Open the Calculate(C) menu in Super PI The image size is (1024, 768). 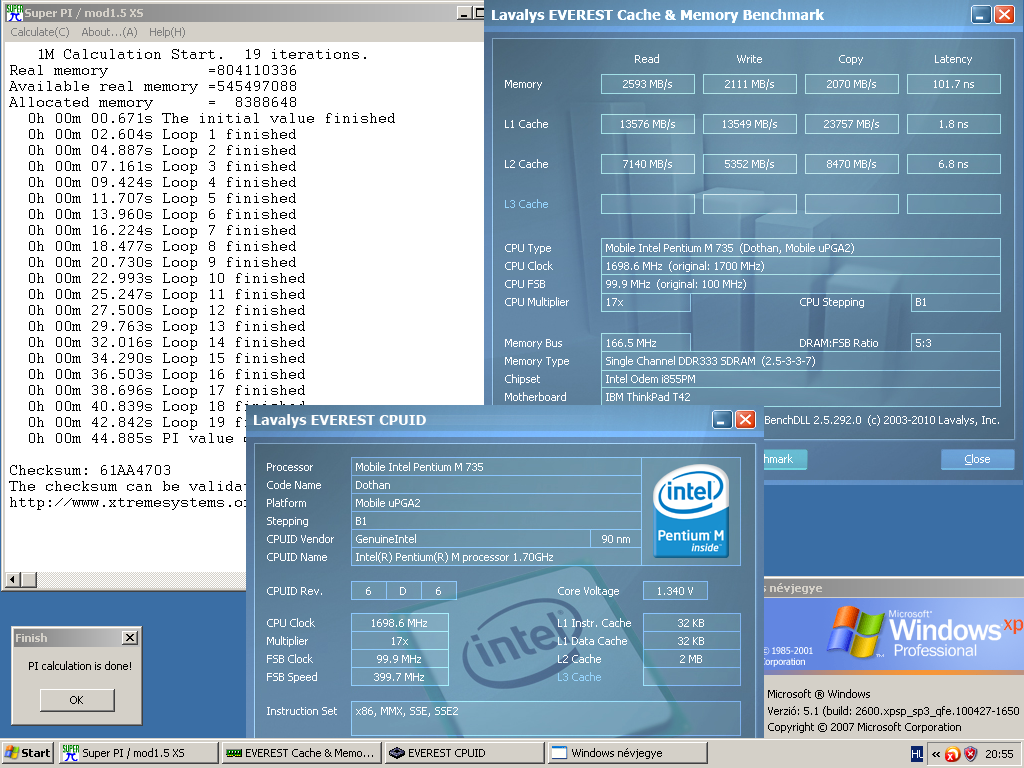tap(40, 32)
